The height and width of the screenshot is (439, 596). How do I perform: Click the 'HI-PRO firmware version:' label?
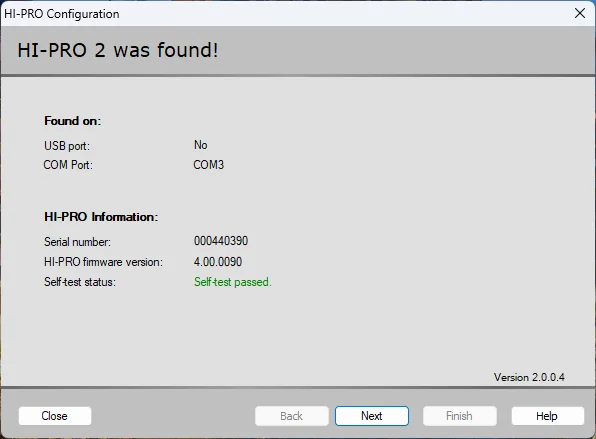point(103,262)
